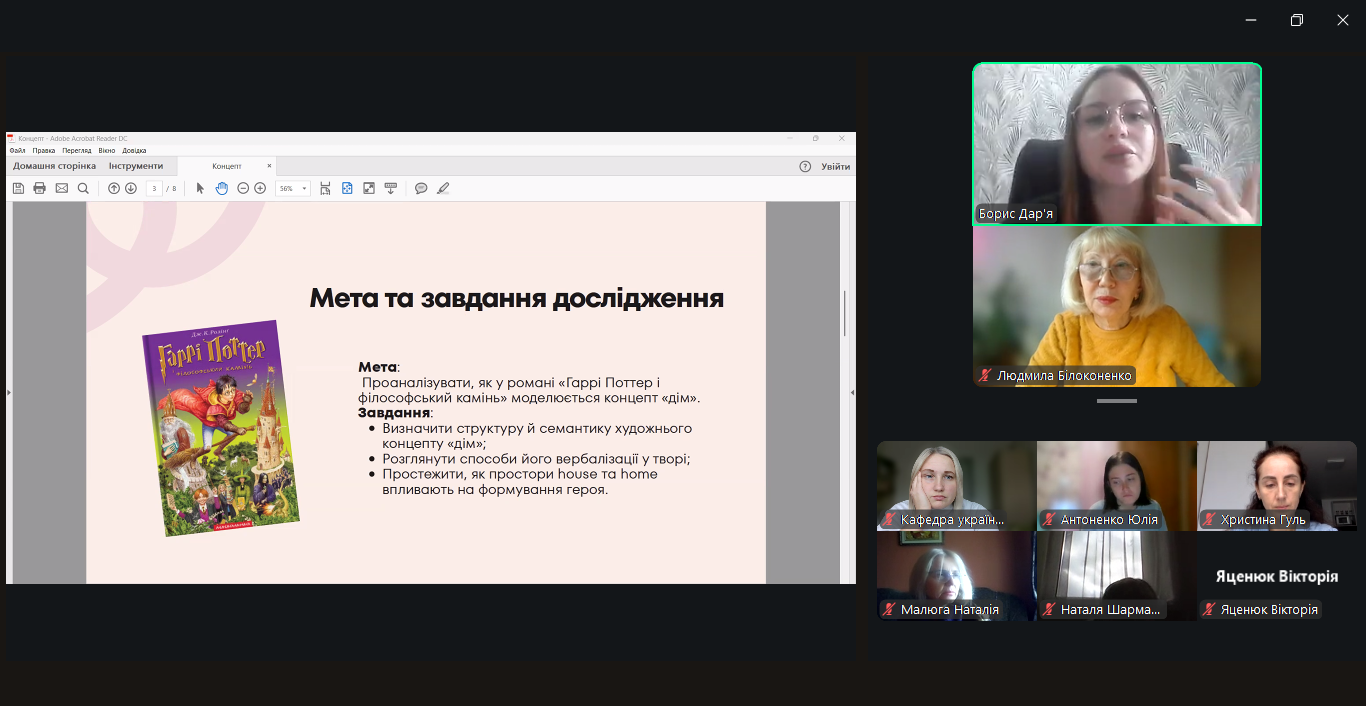Click the Увійти button
This screenshot has height=706, width=1366.
pyautogui.click(x=836, y=166)
